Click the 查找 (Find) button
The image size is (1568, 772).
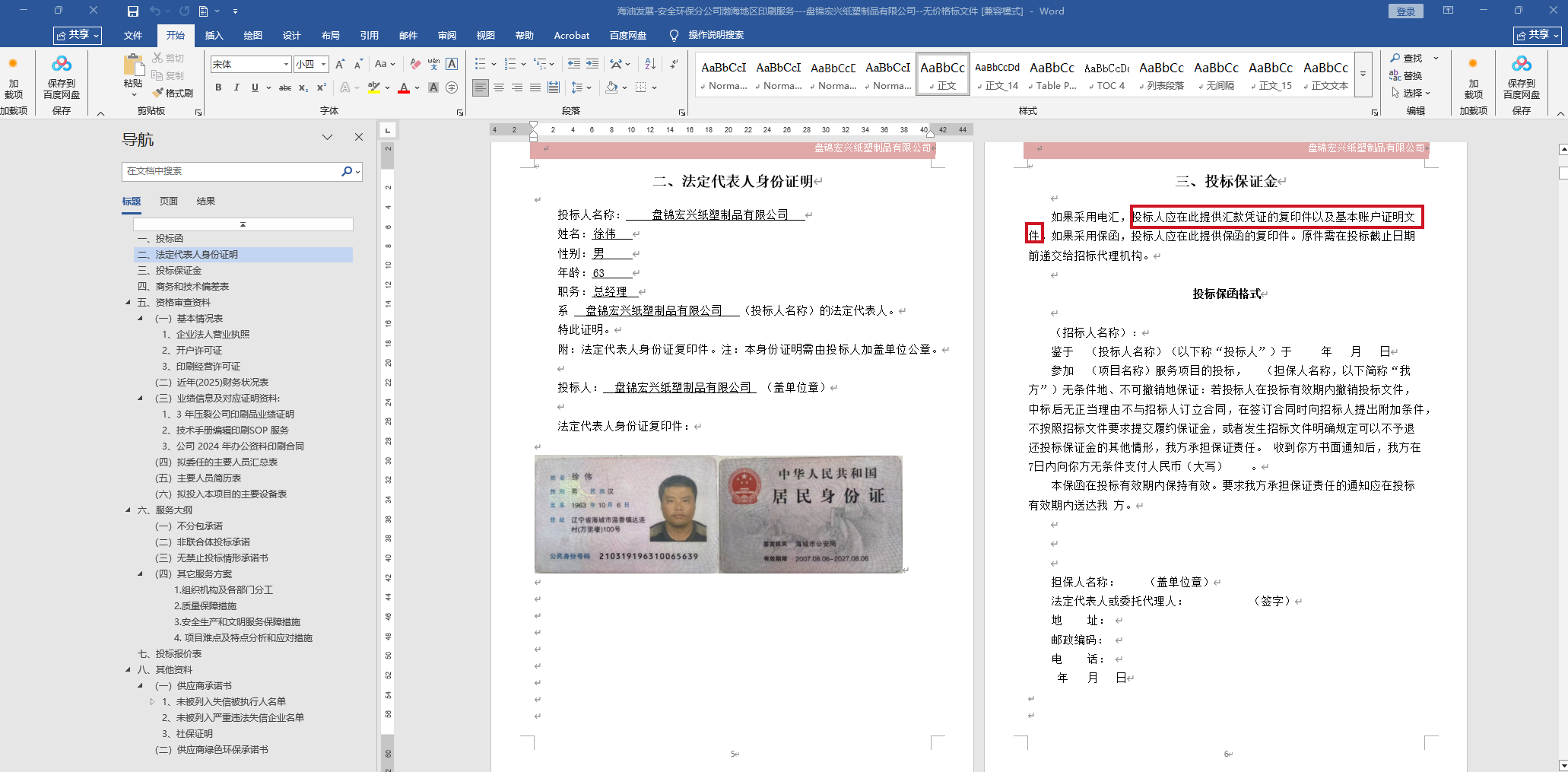pyautogui.click(x=1407, y=59)
